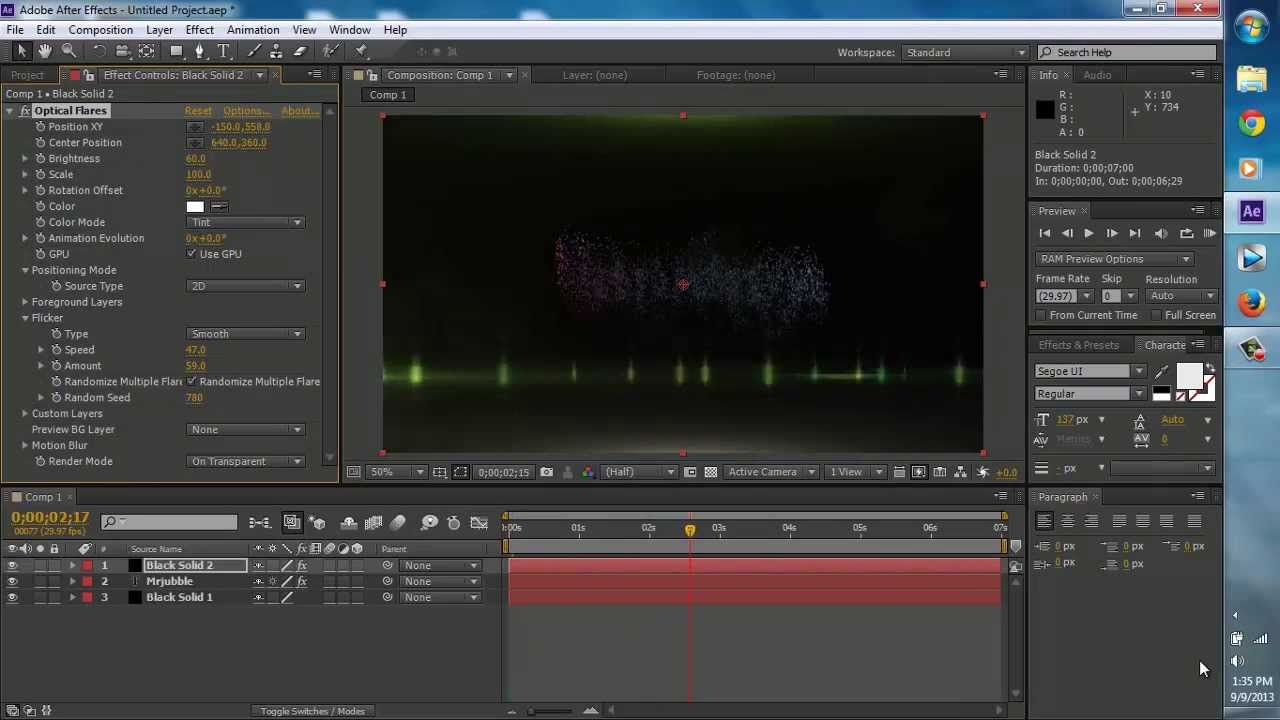Click the region of interest icon
1280x720 pixels.
(x=460, y=472)
